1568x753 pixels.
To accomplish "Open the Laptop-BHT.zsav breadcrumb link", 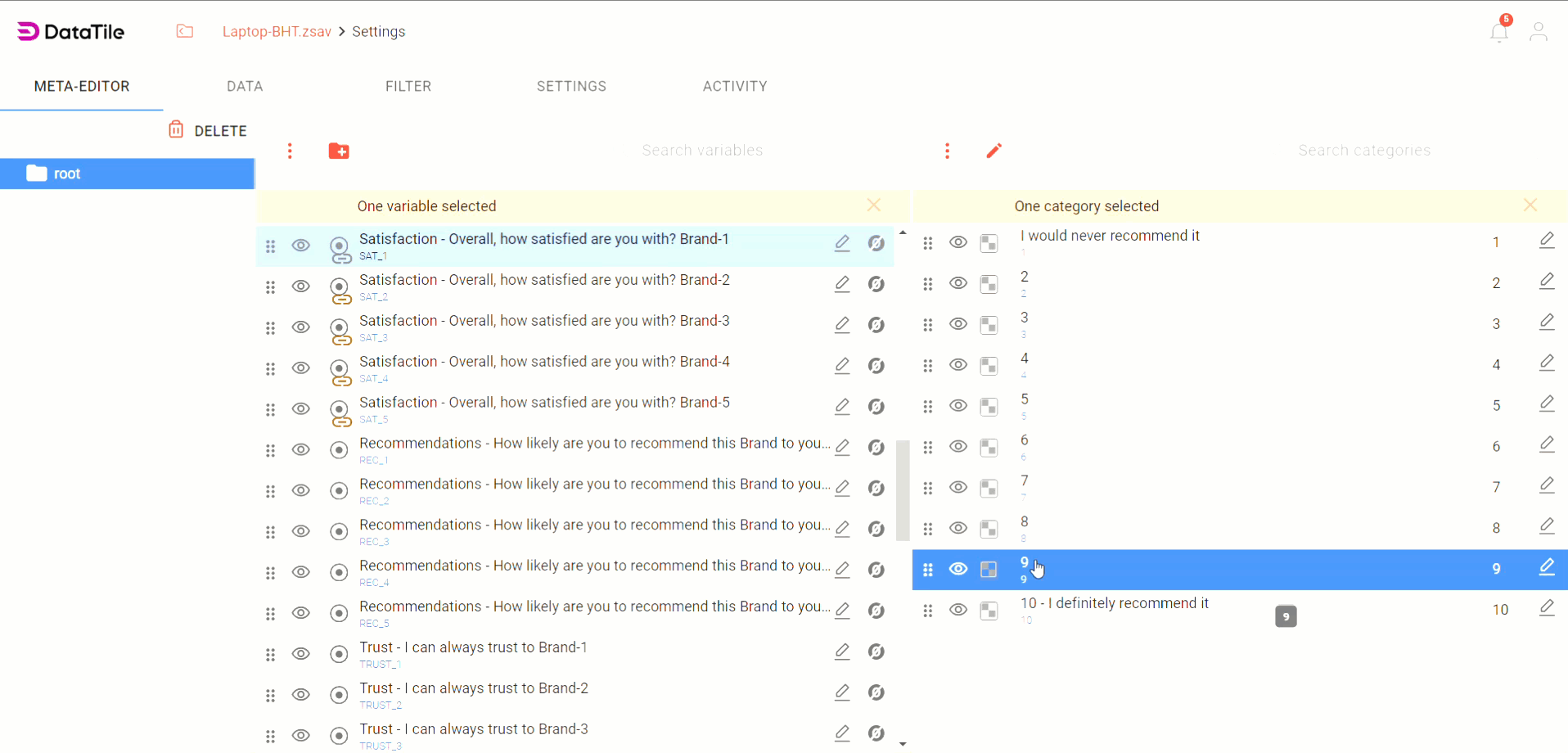I will (x=277, y=31).
